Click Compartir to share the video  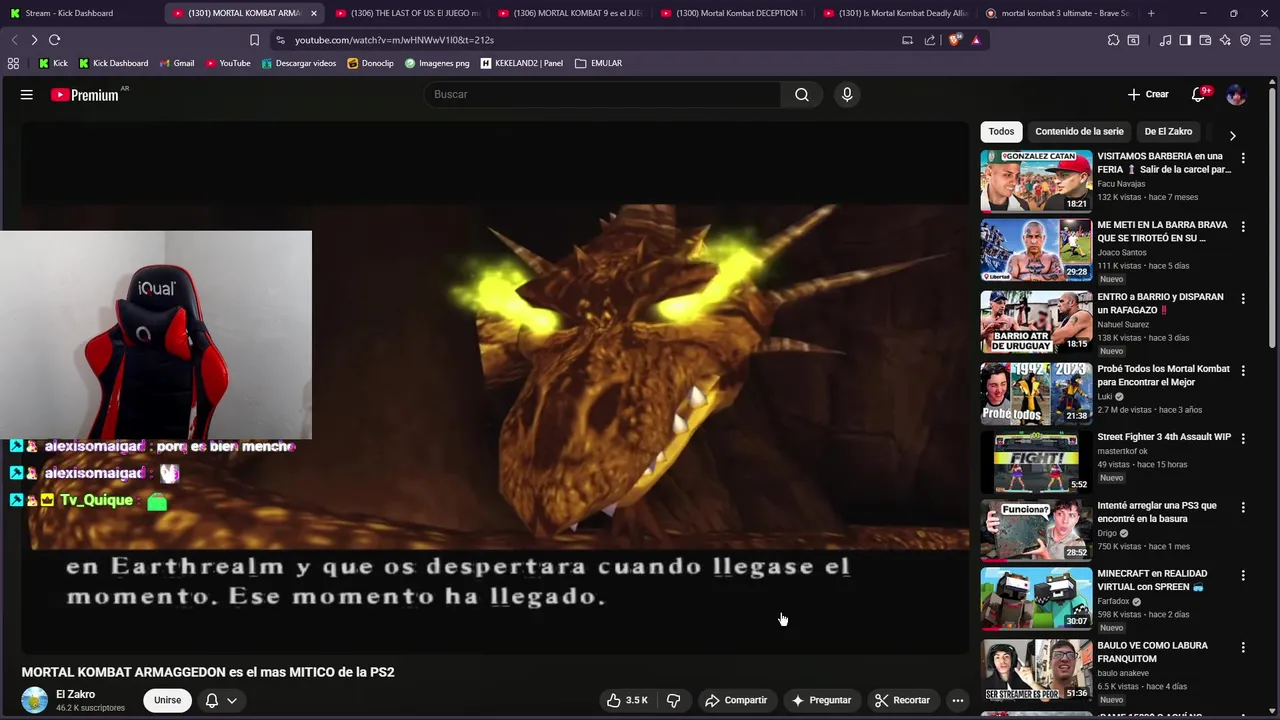[x=735, y=700]
